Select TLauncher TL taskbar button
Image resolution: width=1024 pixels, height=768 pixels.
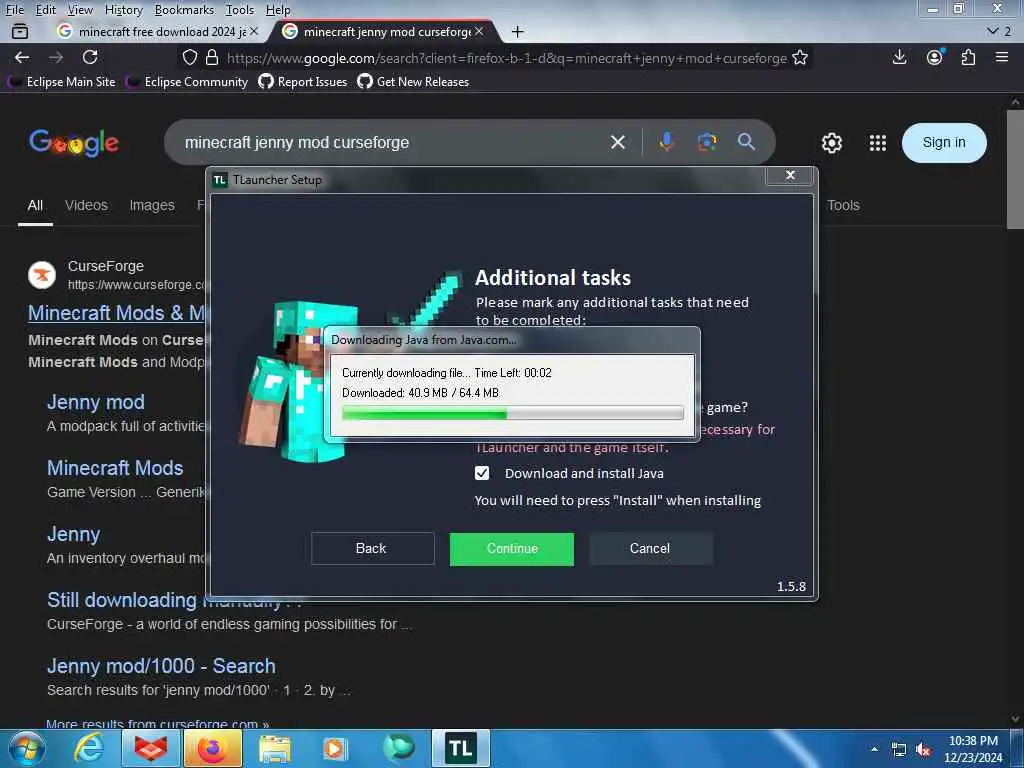(460, 748)
